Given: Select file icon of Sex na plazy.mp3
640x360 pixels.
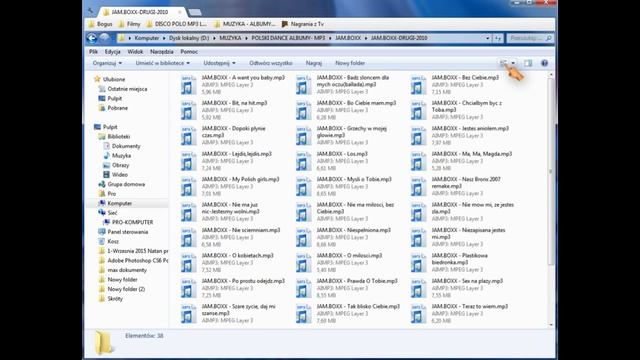Looking at the screenshot, I should click(x=418, y=288).
